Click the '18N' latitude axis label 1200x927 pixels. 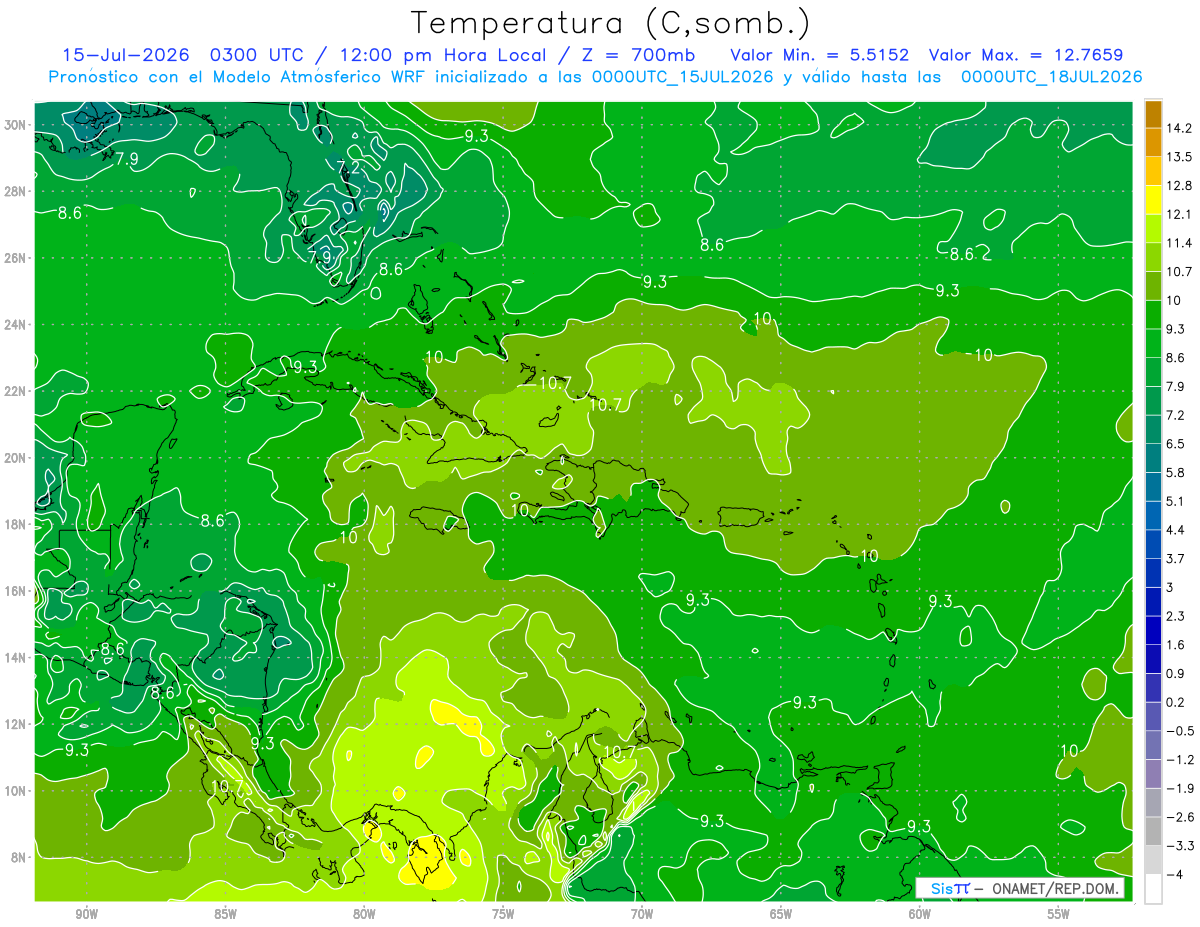click(x=14, y=525)
